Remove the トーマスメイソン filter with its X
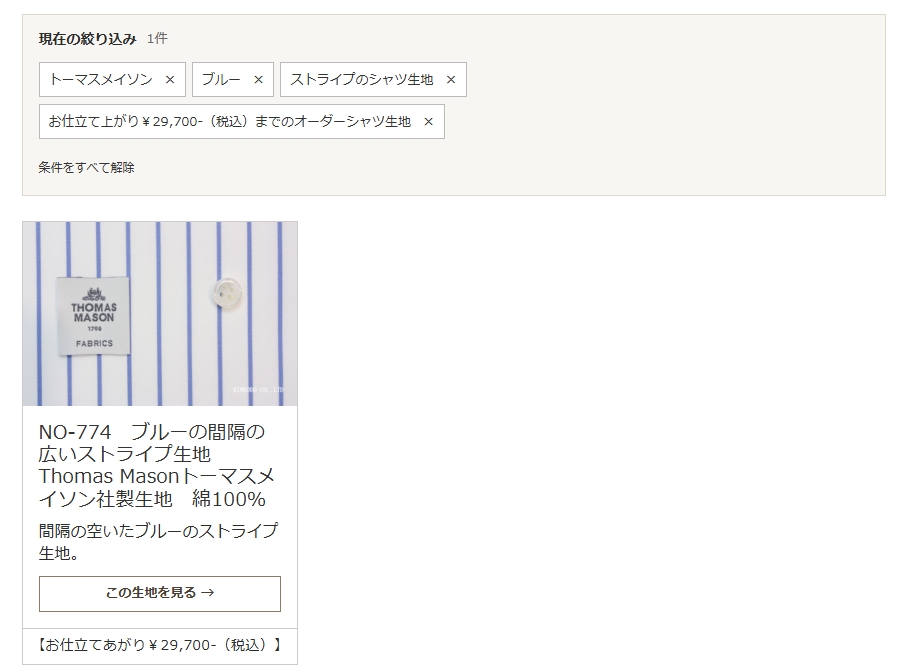Image resolution: width=909 pixels, height=668 pixels. 170,79
